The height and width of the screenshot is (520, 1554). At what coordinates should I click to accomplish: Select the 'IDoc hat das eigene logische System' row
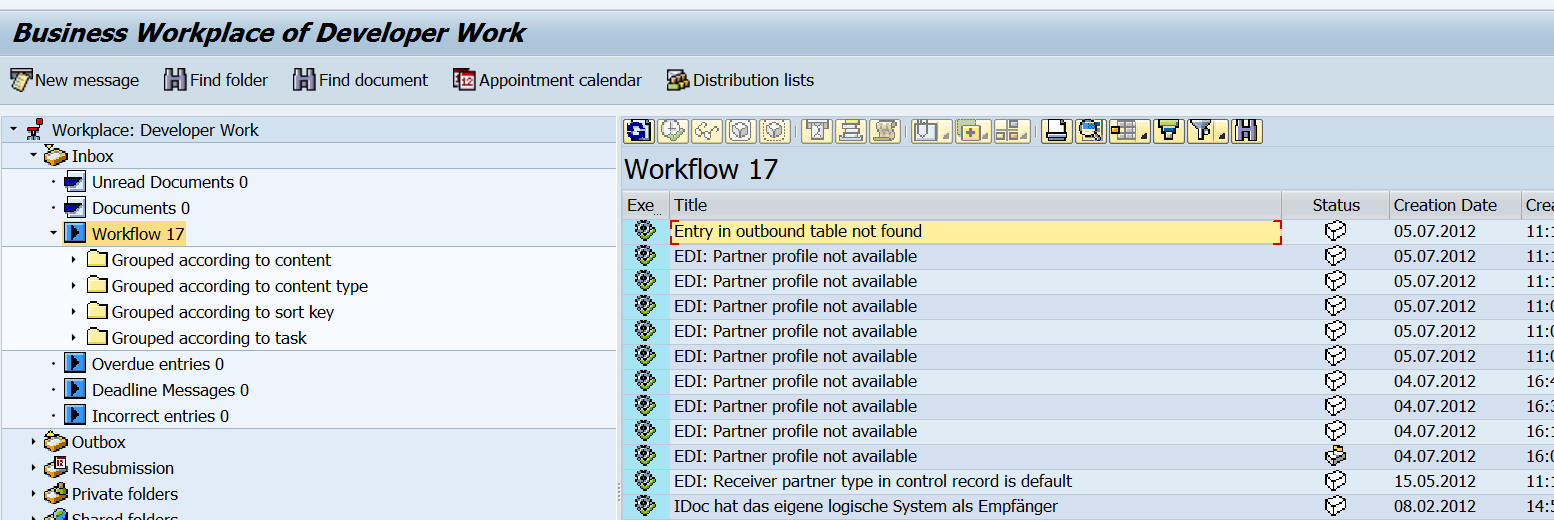pos(865,506)
